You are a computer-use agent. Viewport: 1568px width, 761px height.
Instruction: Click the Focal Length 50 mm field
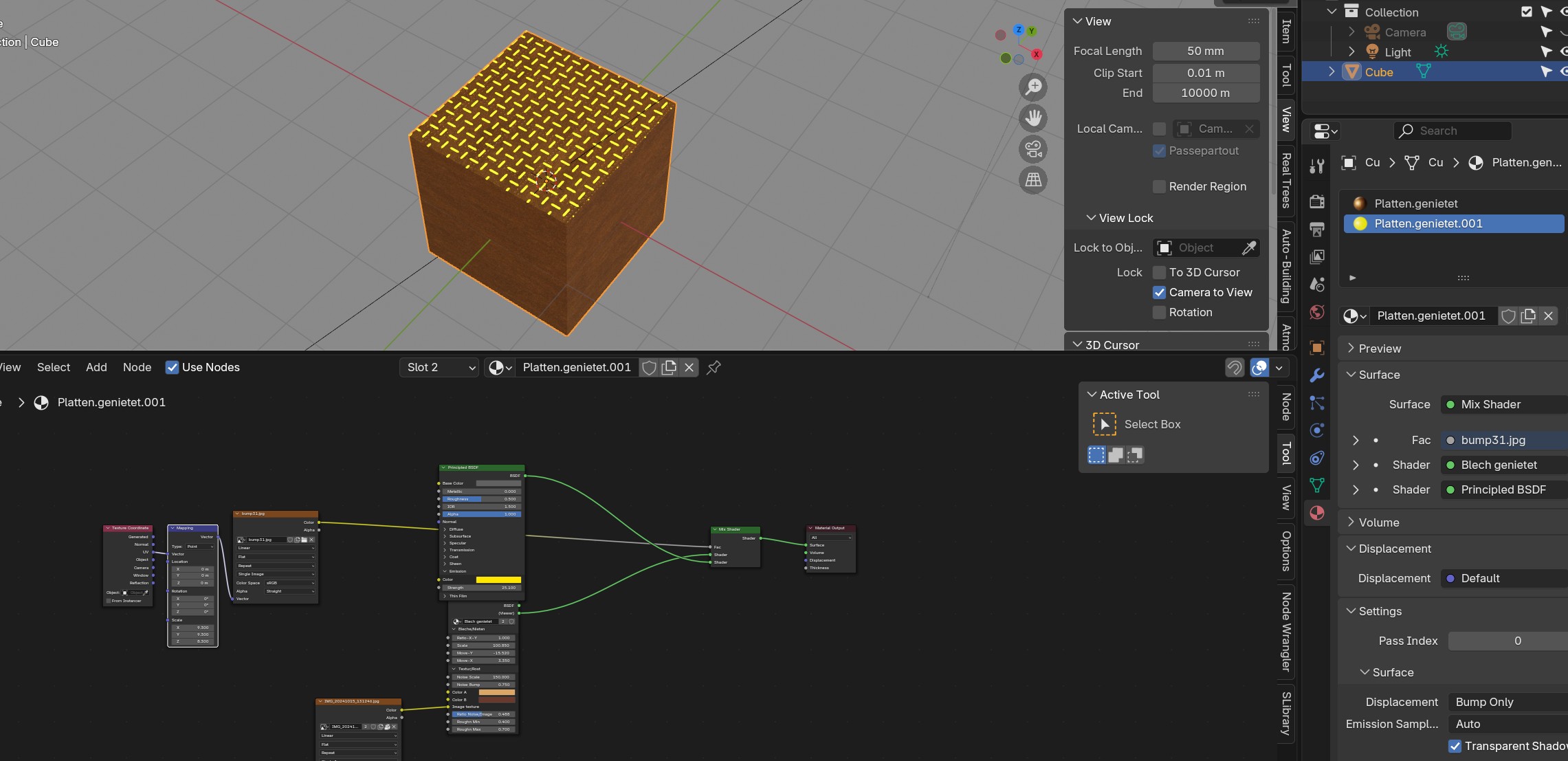(1205, 51)
